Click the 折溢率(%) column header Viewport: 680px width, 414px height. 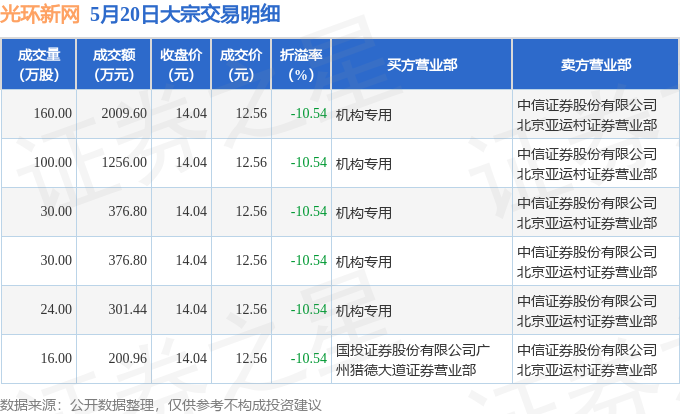[301, 65]
